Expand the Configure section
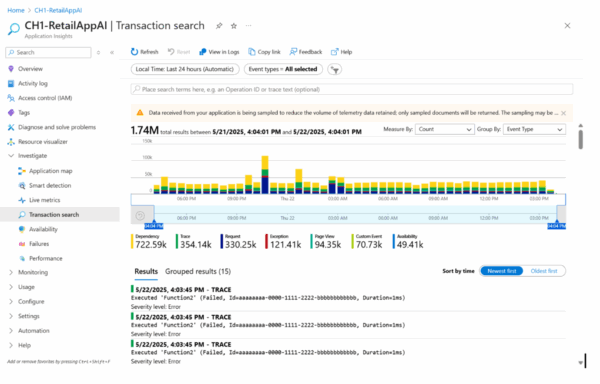600x384 pixels. click(11, 302)
